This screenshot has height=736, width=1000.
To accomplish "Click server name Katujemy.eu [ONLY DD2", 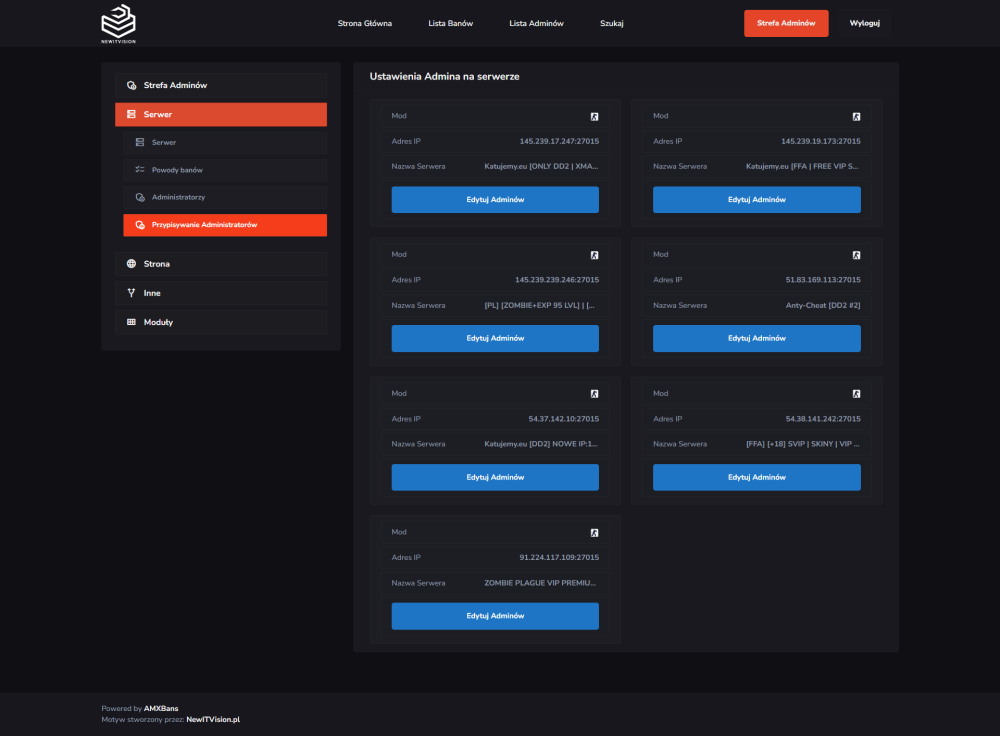I will 541,166.
